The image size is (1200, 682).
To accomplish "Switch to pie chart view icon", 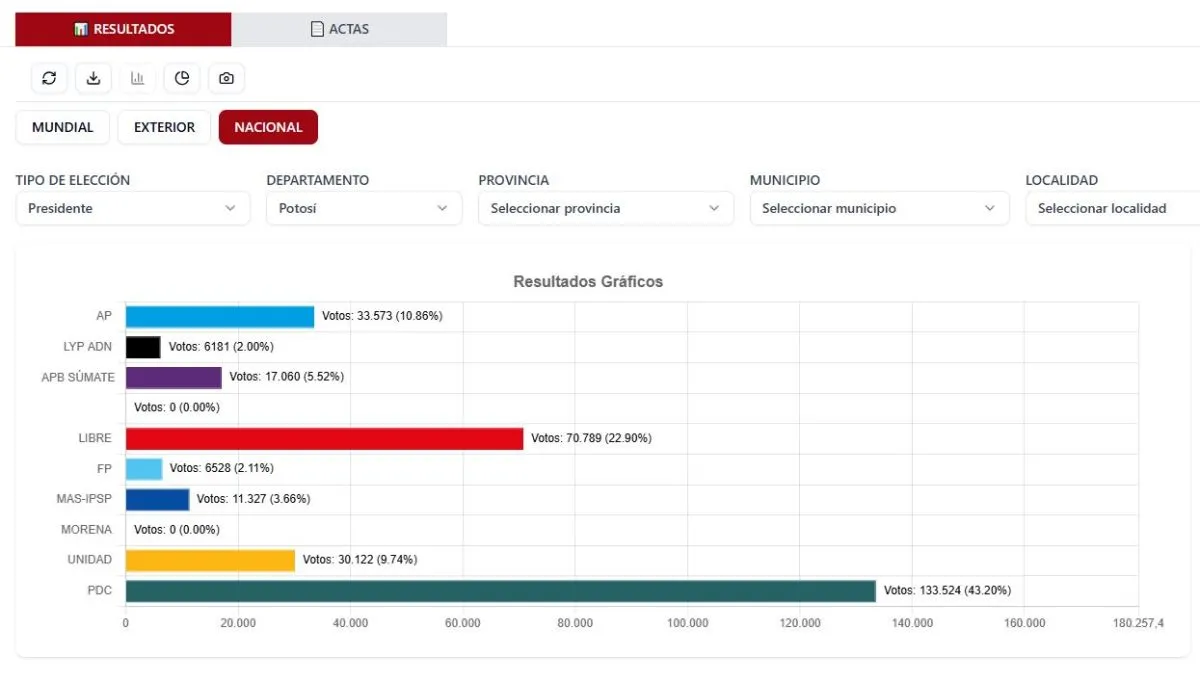I will point(182,78).
